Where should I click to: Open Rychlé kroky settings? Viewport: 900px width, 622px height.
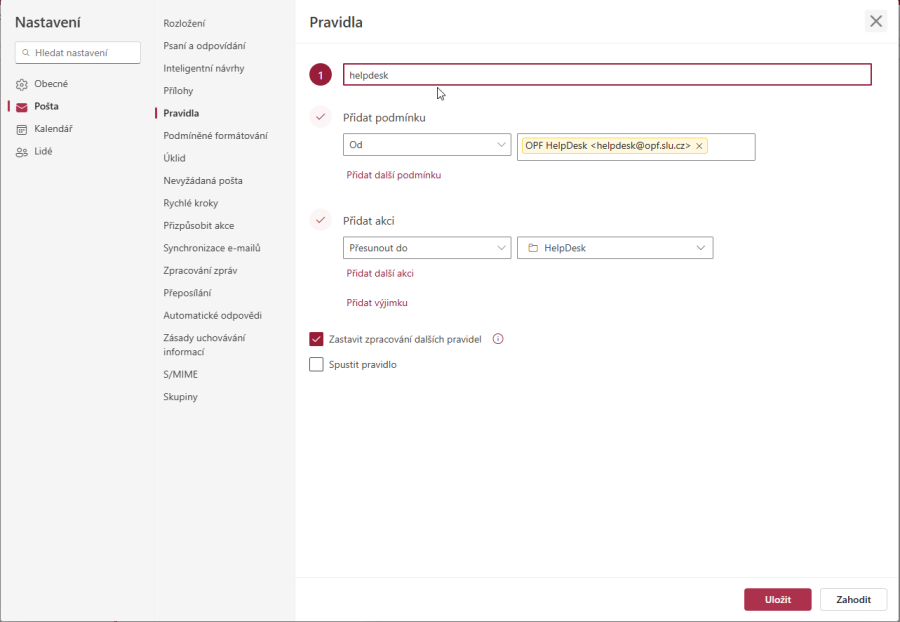(191, 203)
